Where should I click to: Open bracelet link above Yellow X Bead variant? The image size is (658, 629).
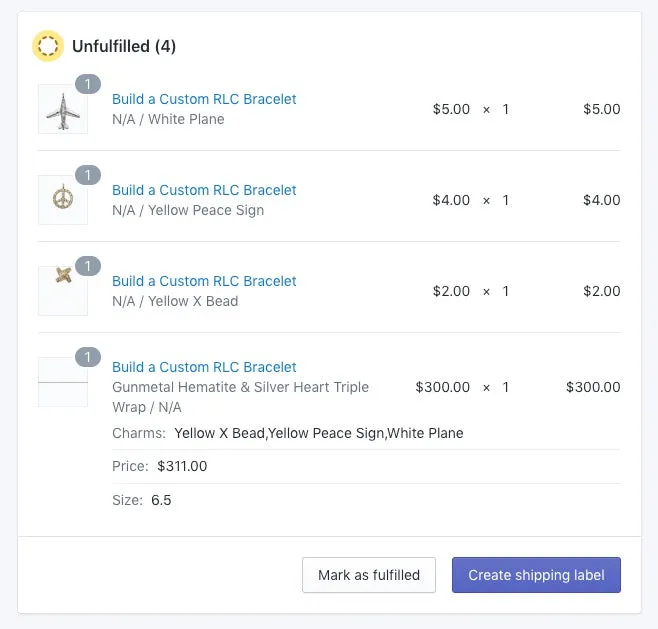click(204, 281)
